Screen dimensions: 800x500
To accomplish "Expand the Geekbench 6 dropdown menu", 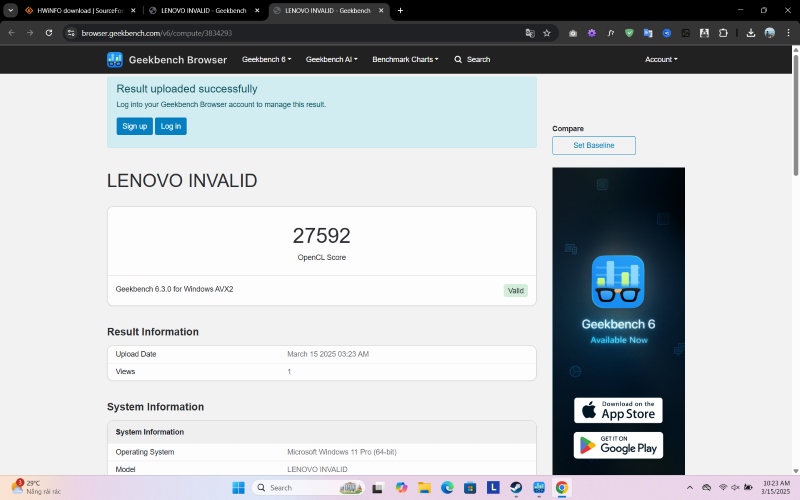I will point(266,59).
